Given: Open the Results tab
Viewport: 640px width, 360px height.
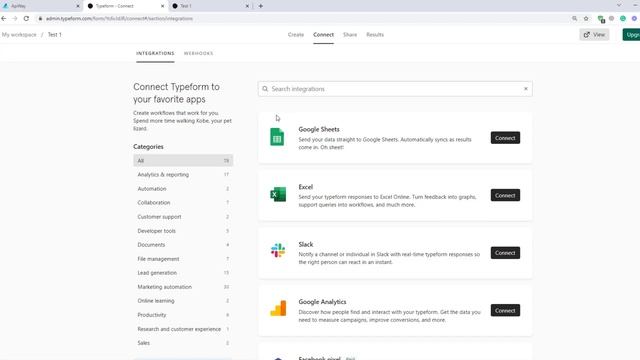Looking at the screenshot, I should tap(375, 35).
